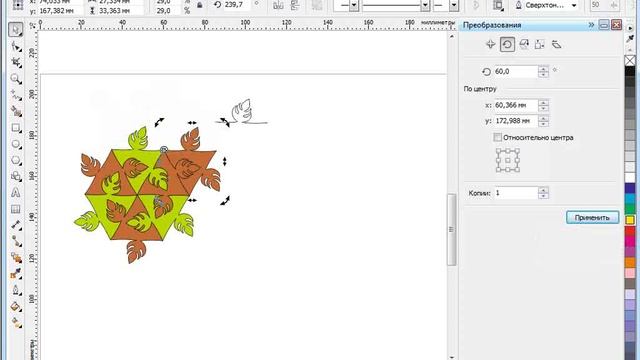Select the Pick tool in the toolbox
This screenshot has height=360, width=640.
click(x=16, y=30)
